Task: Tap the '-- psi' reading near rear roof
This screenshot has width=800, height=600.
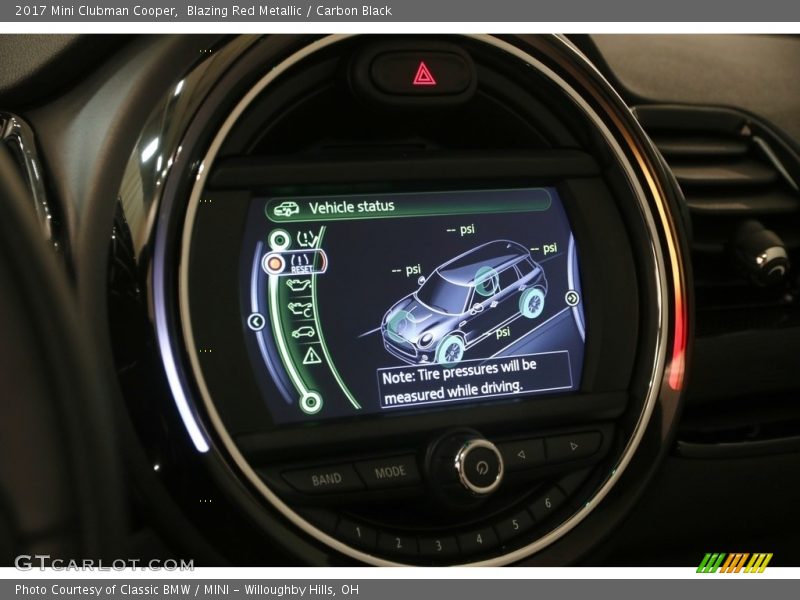Action: tap(543, 248)
